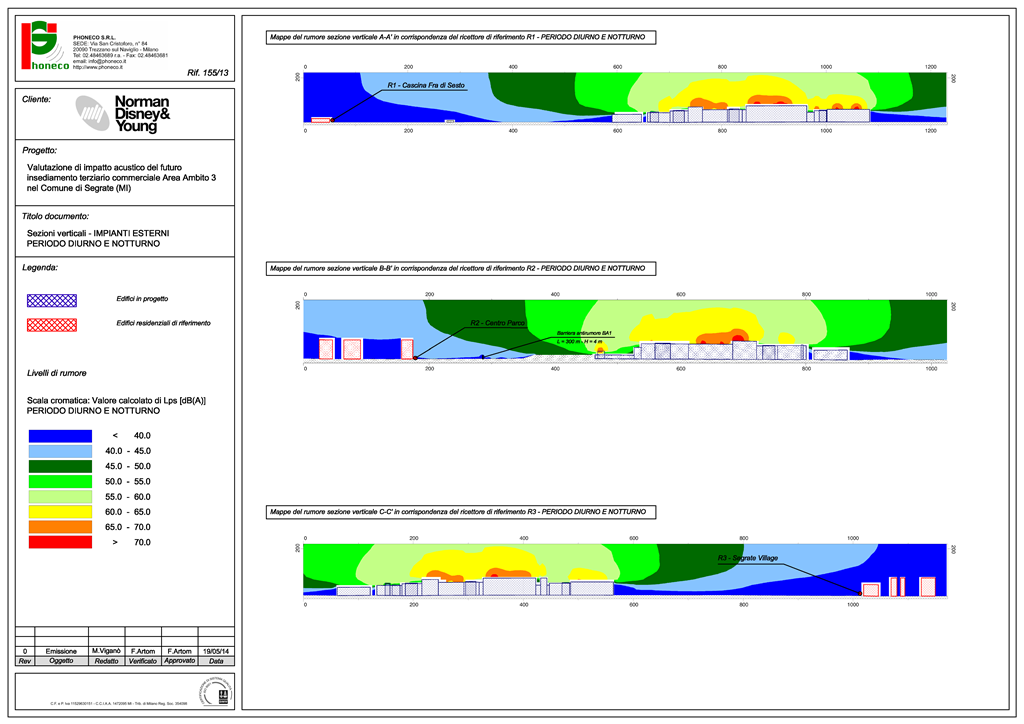This screenshot has width=1024, height=724.
Task: Click the Phoneco company logo
Action: point(44,45)
